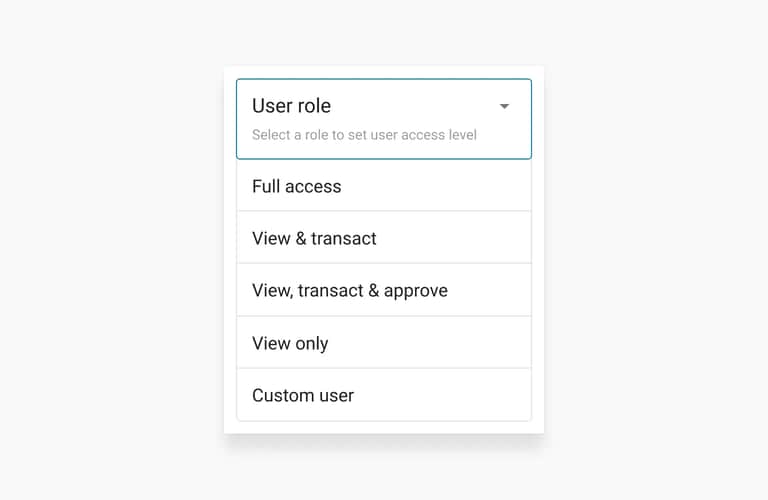Collapse the User role dropdown list
This screenshot has width=768, height=500.
[x=504, y=106]
